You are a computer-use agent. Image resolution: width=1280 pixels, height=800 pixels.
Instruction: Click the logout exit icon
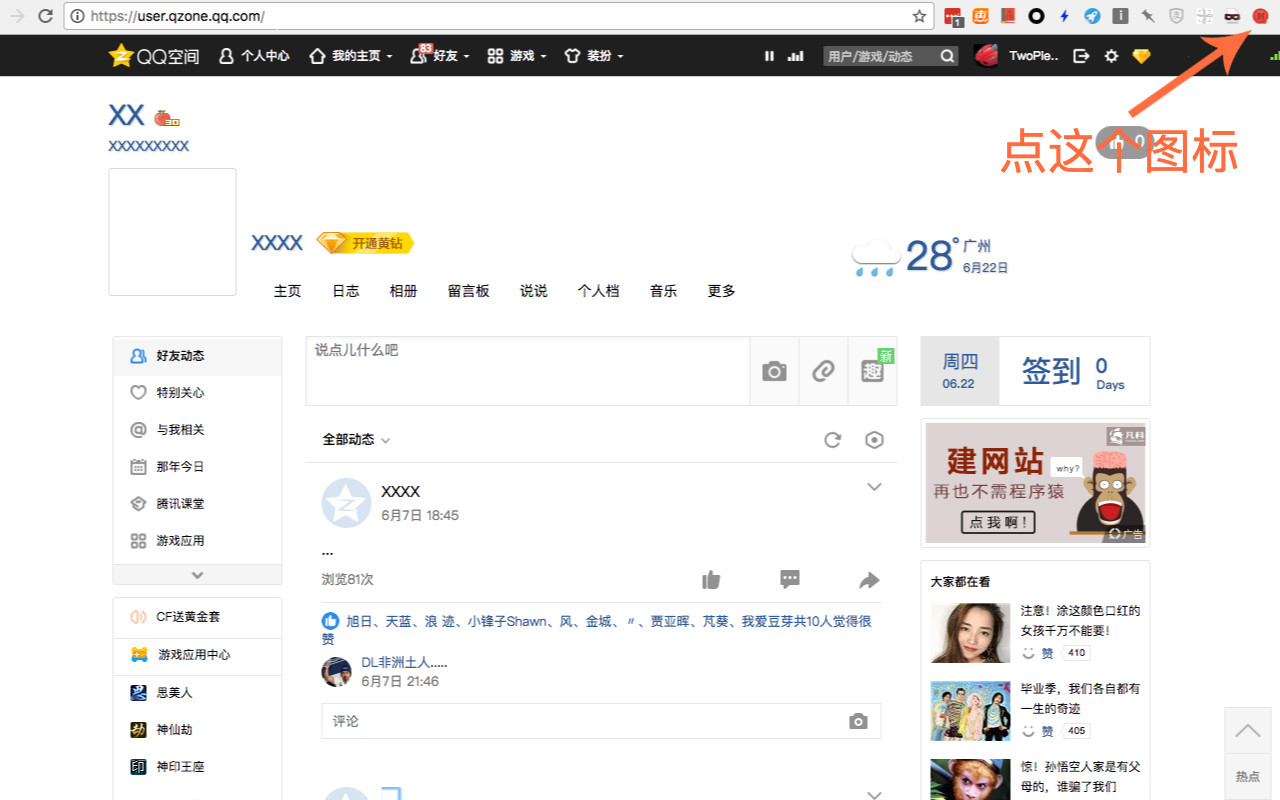(1081, 56)
